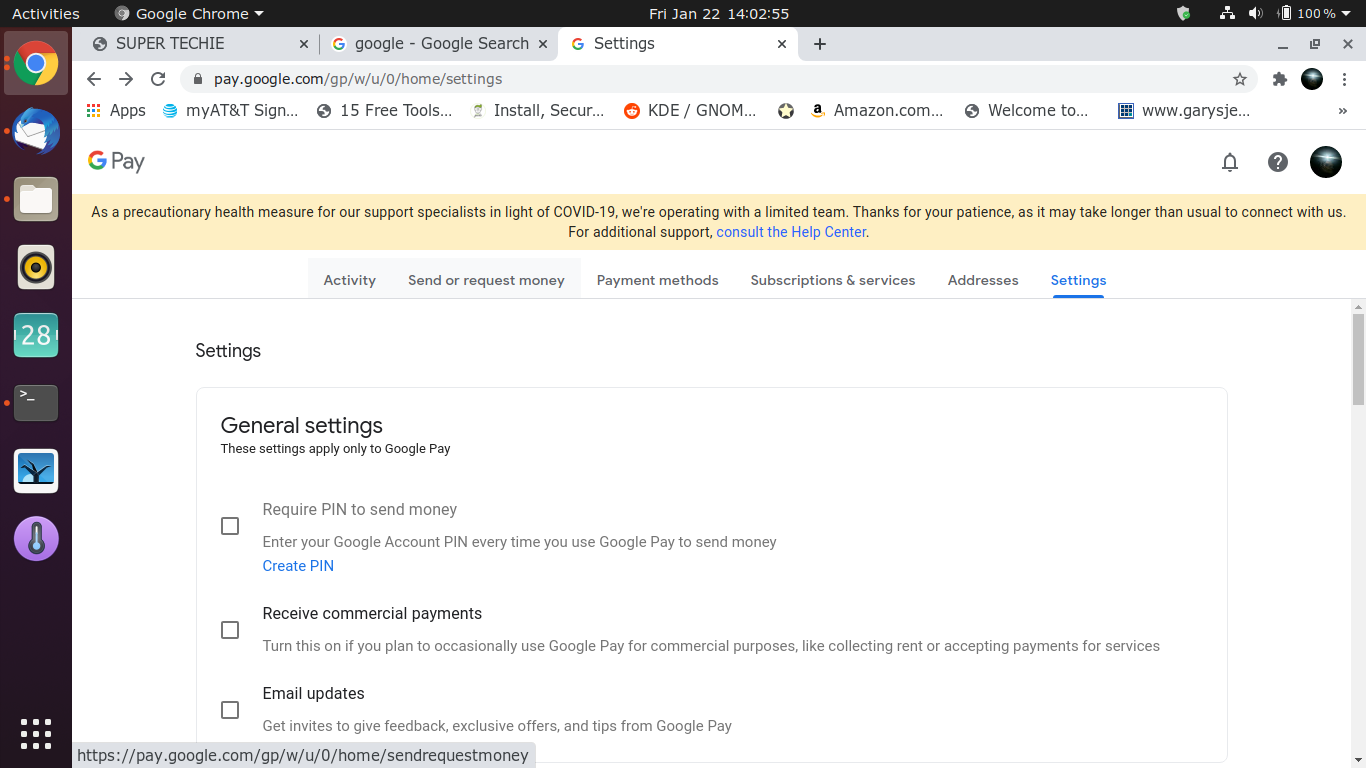
Task: Open the Chrome extensions puzzle icon
Action: [x=1279, y=79]
